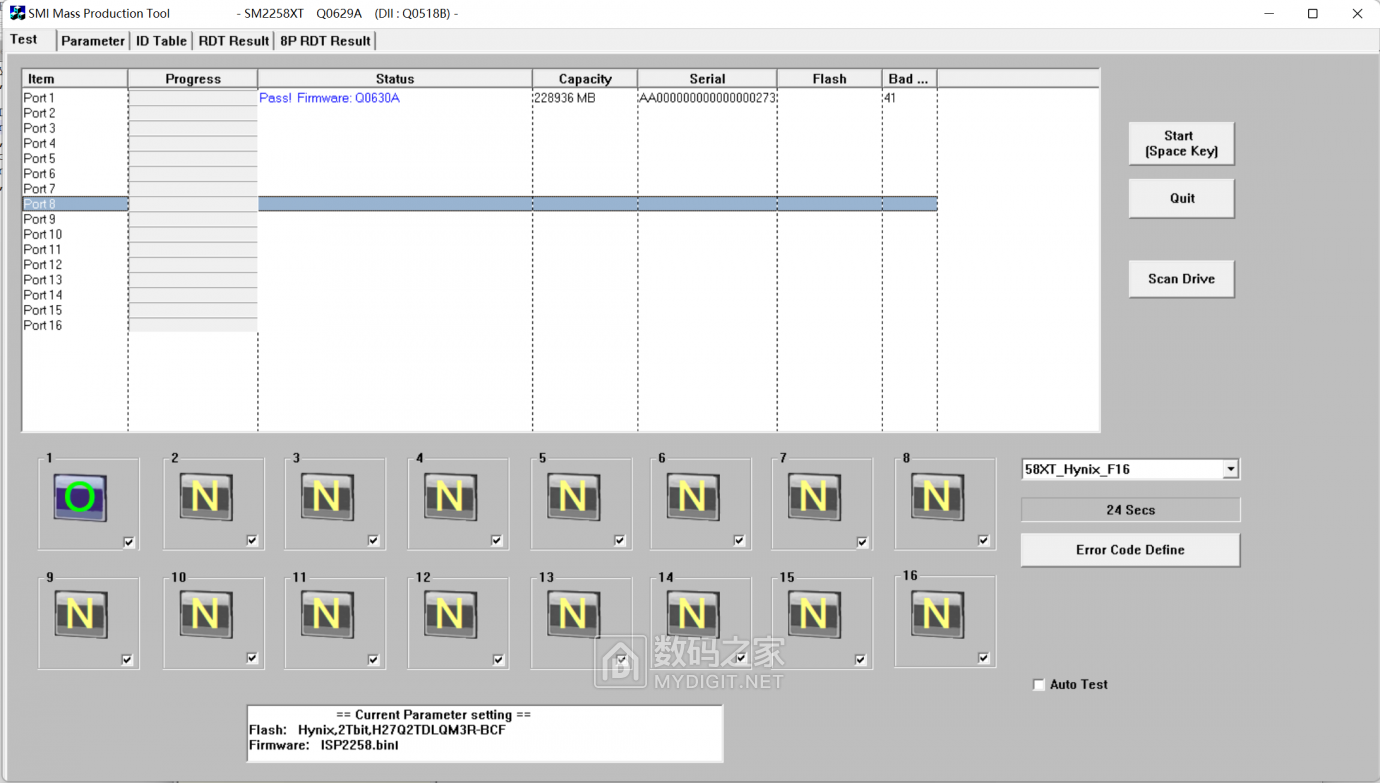Screen dimensions: 1380x783
Task: Click the port 2 N status icon
Action: [205, 496]
